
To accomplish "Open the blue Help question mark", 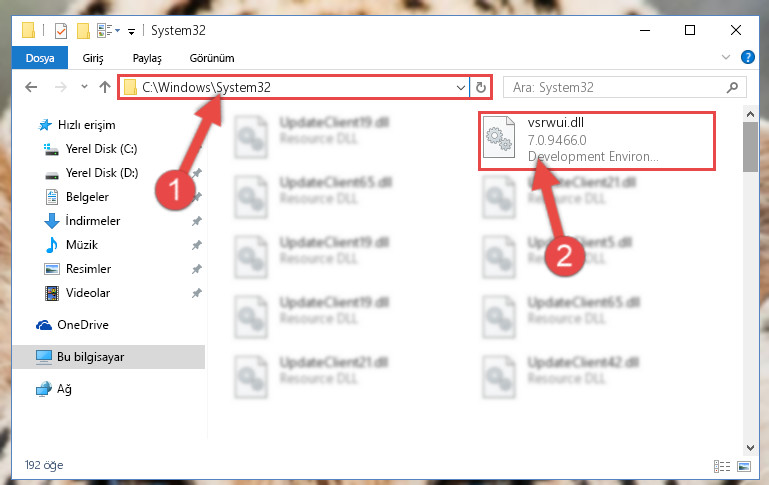I will (x=747, y=57).
